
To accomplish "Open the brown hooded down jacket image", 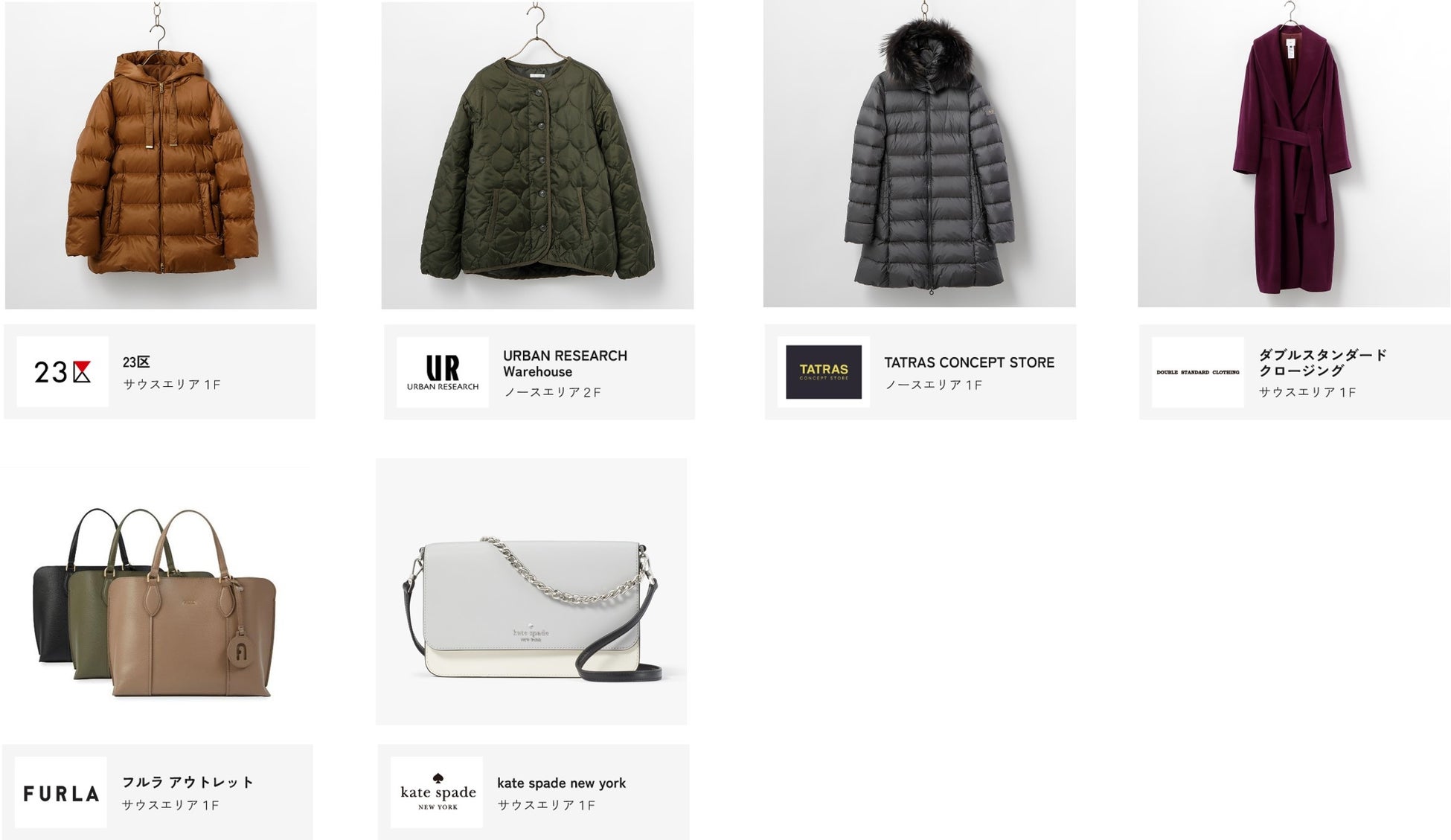I will coord(161,155).
